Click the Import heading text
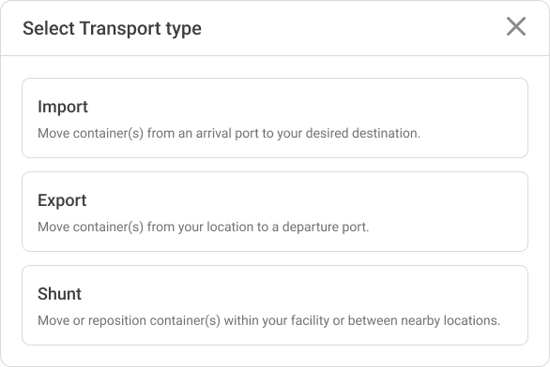The height and width of the screenshot is (367, 550). (x=63, y=107)
